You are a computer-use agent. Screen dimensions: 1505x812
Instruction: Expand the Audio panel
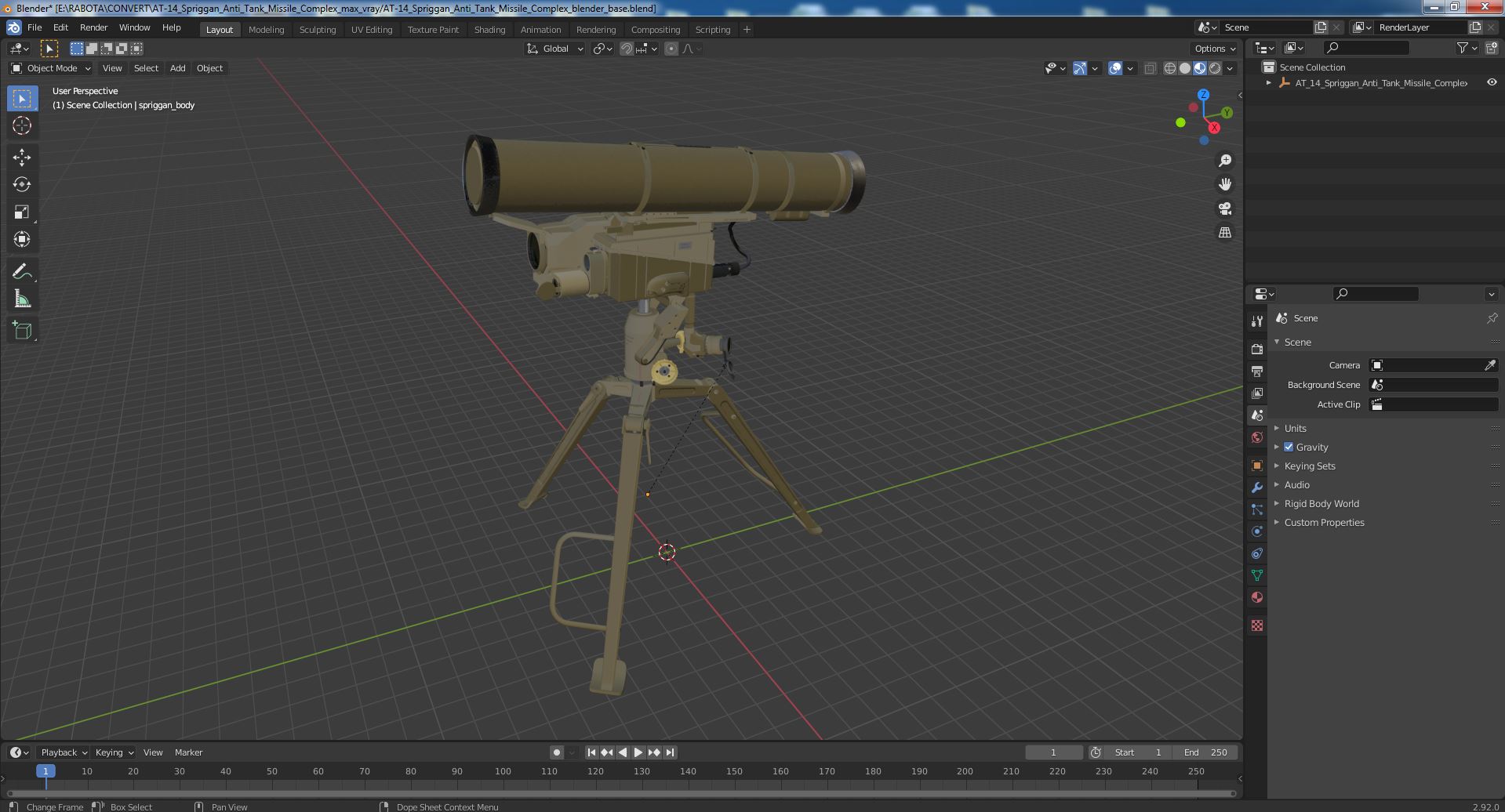pyautogui.click(x=1296, y=484)
